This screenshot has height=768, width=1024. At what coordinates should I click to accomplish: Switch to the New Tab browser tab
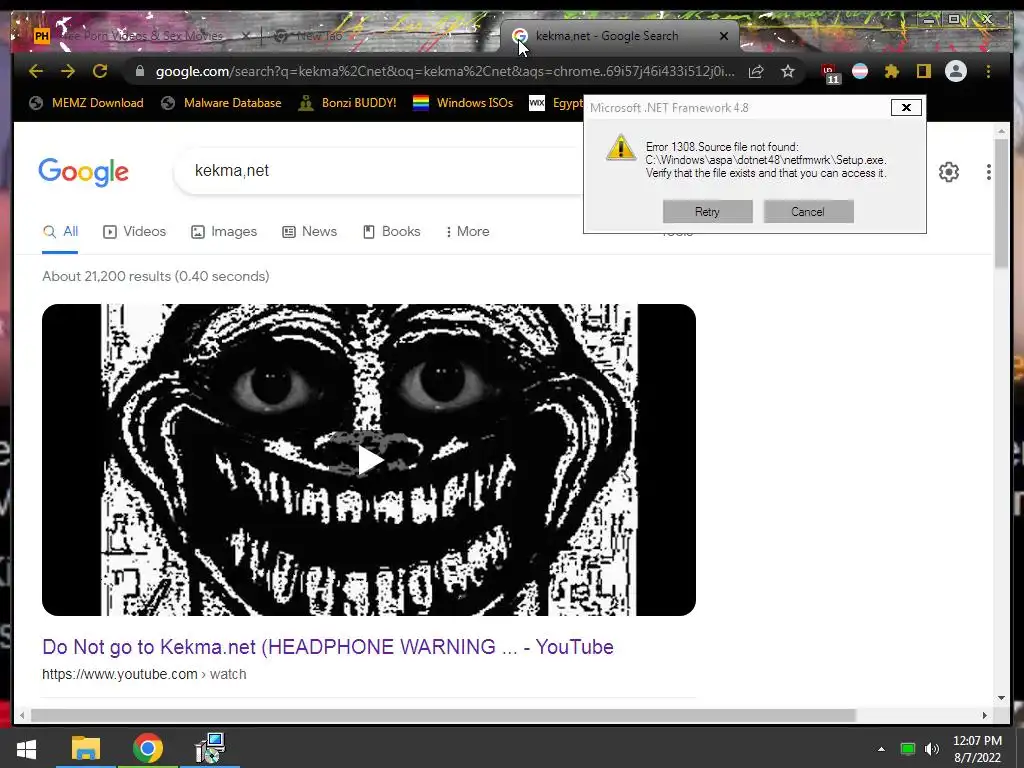[320, 36]
